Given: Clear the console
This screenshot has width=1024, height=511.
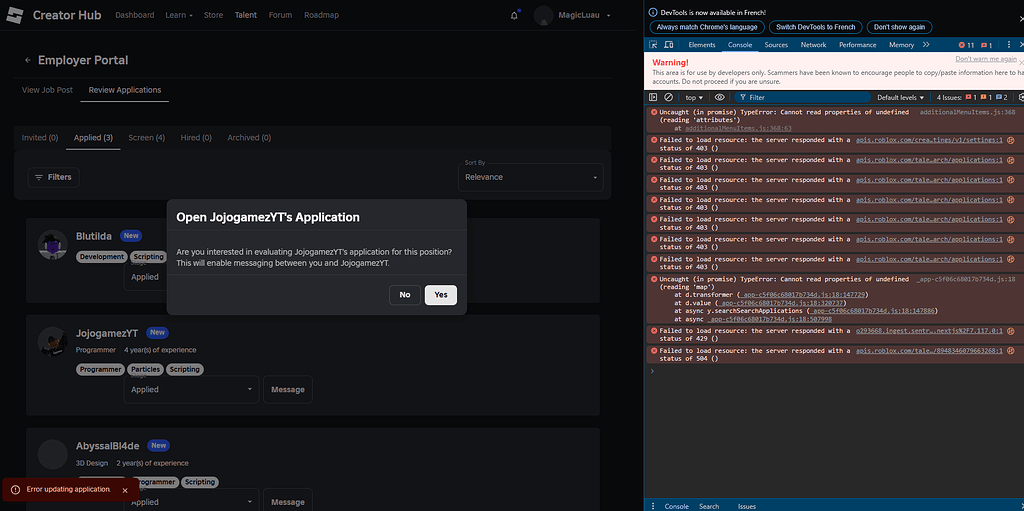Looking at the screenshot, I should [x=668, y=97].
